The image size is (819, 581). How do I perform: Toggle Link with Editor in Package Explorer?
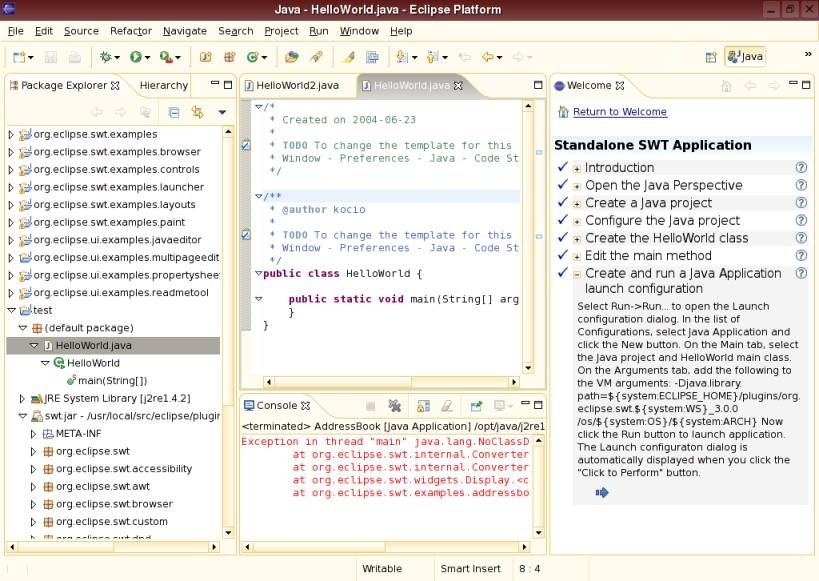point(197,112)
